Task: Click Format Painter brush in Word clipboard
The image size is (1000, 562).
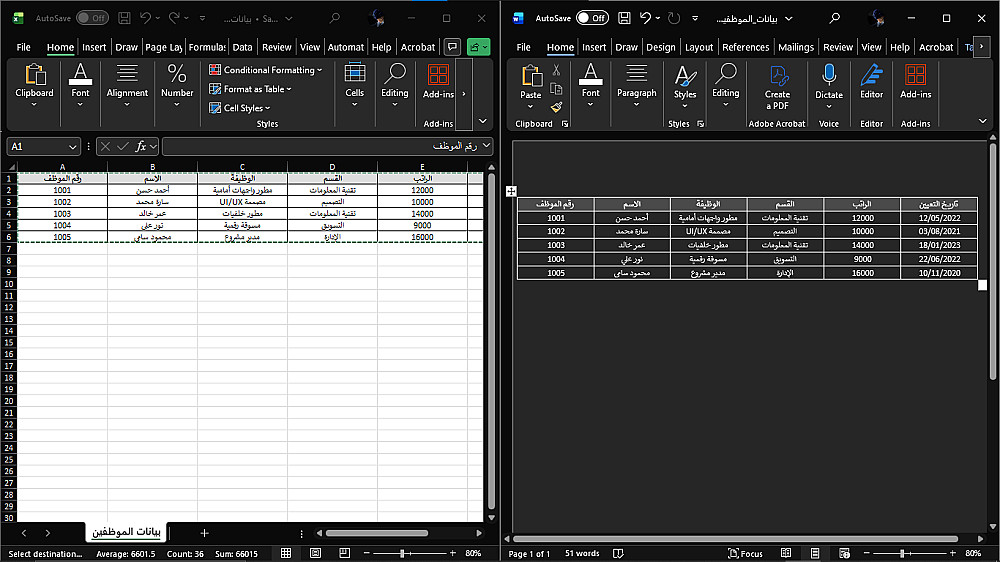Action: point(557,106)
